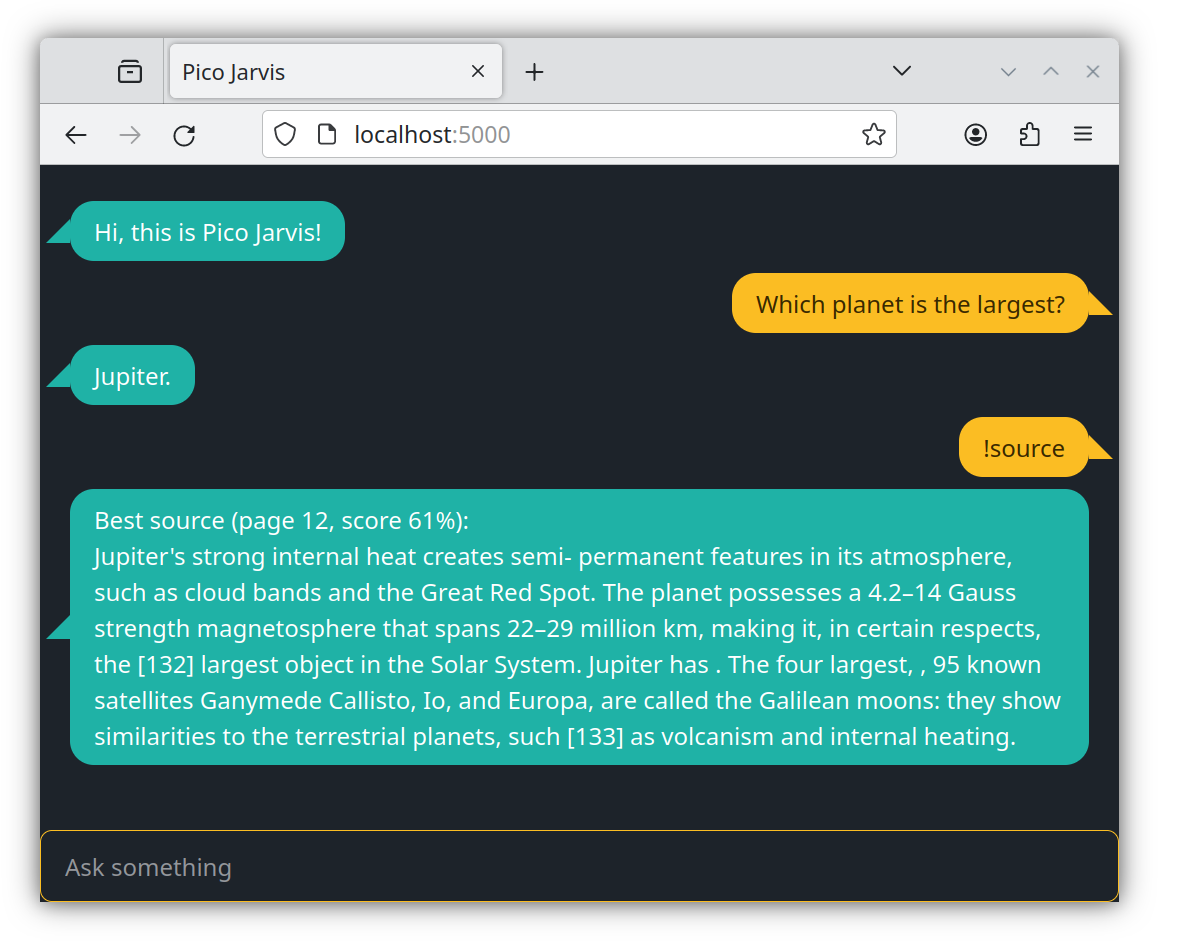
Task: Click the '!source' message bubble
Action: click(1024, 448)
